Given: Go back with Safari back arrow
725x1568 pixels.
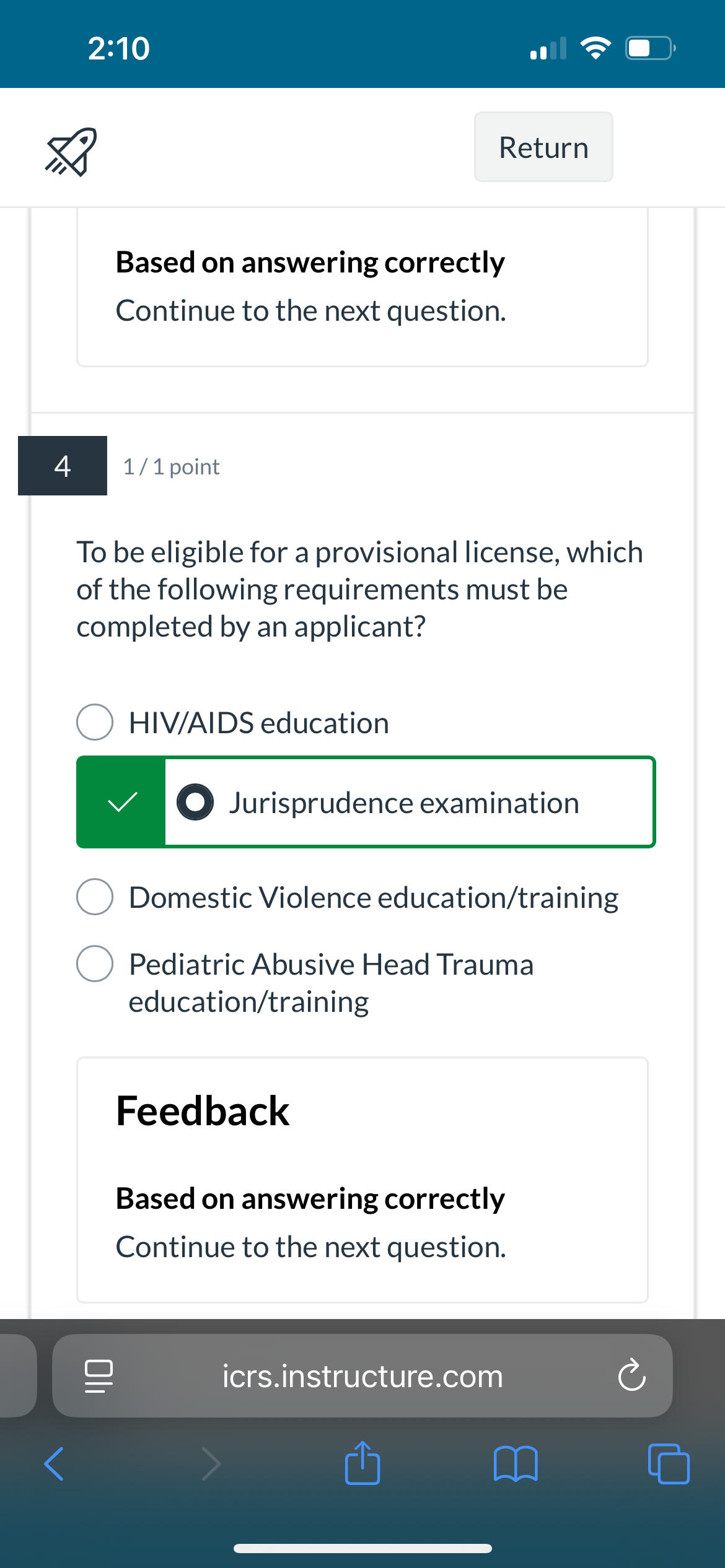Looking at the screenshot, I should pos(54,1464).
